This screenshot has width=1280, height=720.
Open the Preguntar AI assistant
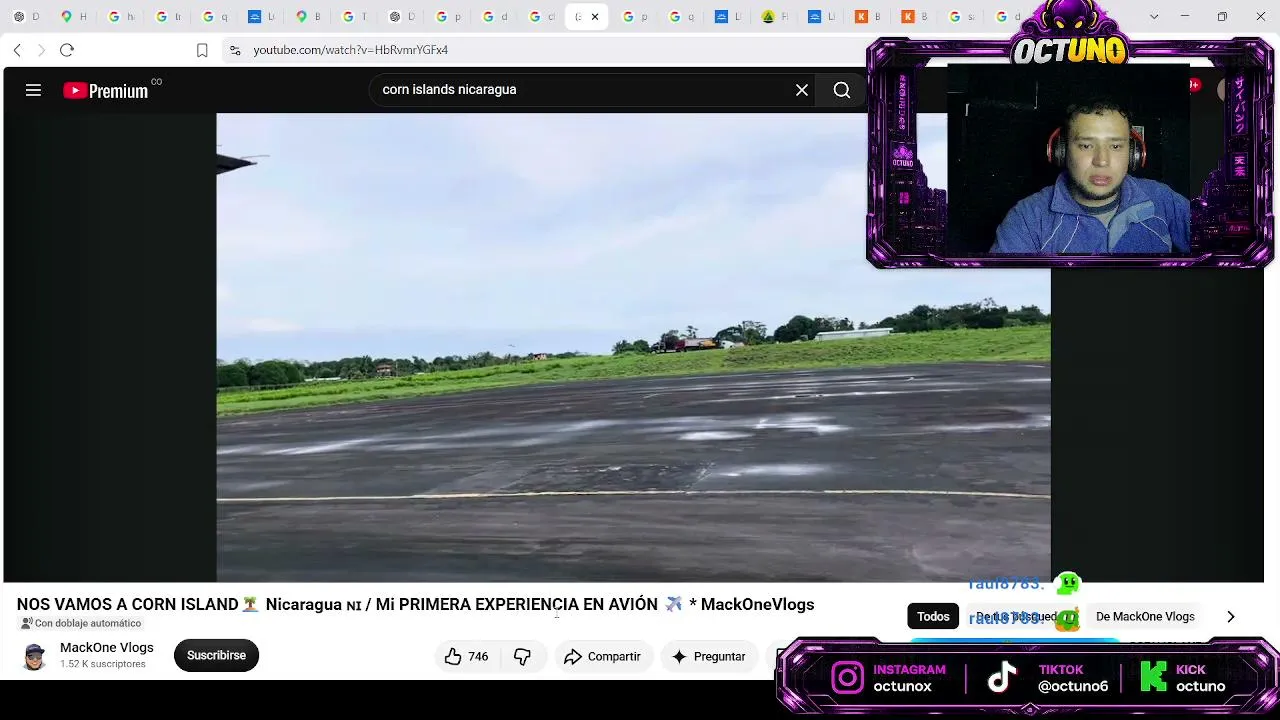pyautogui.click(x=709, y=656)
